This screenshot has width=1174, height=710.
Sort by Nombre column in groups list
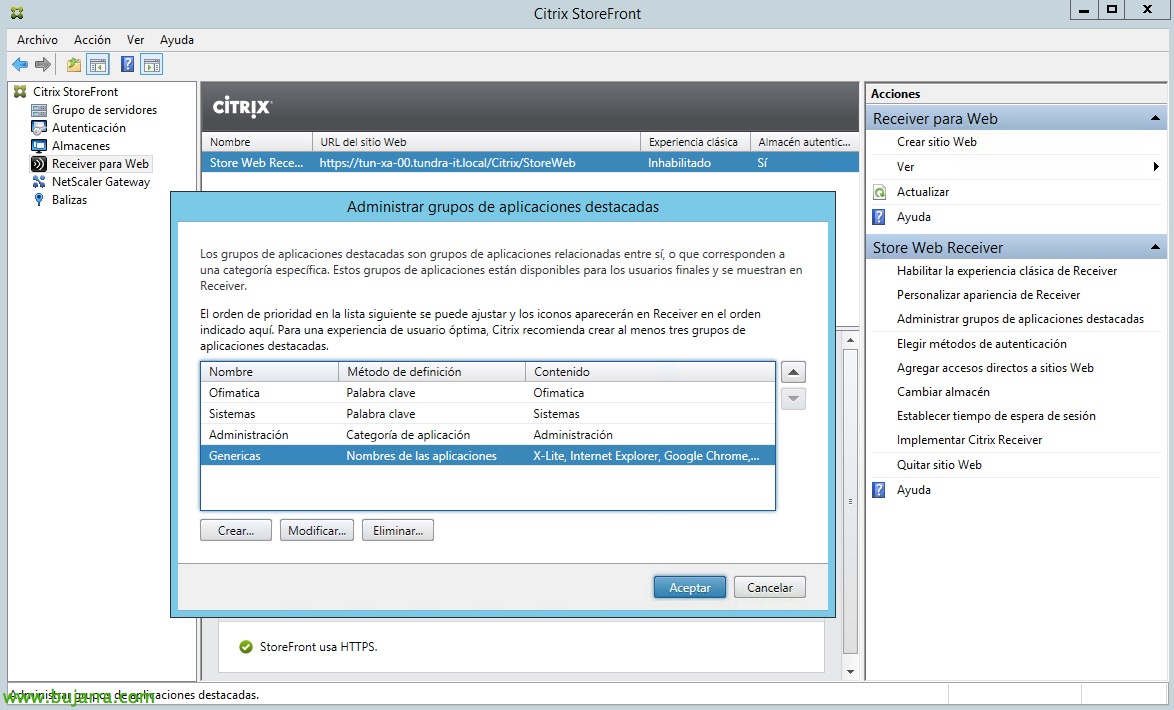point(270,371)
